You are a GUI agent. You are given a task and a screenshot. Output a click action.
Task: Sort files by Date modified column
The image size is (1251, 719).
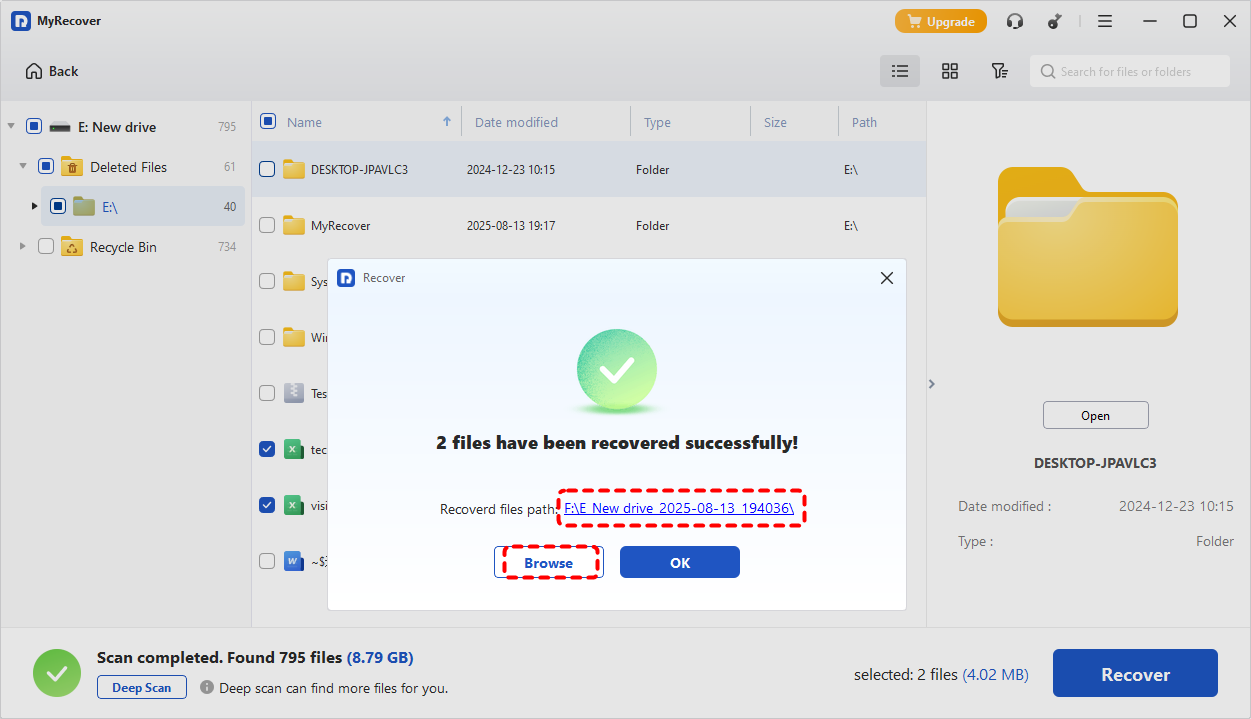(x=516, y=122)
